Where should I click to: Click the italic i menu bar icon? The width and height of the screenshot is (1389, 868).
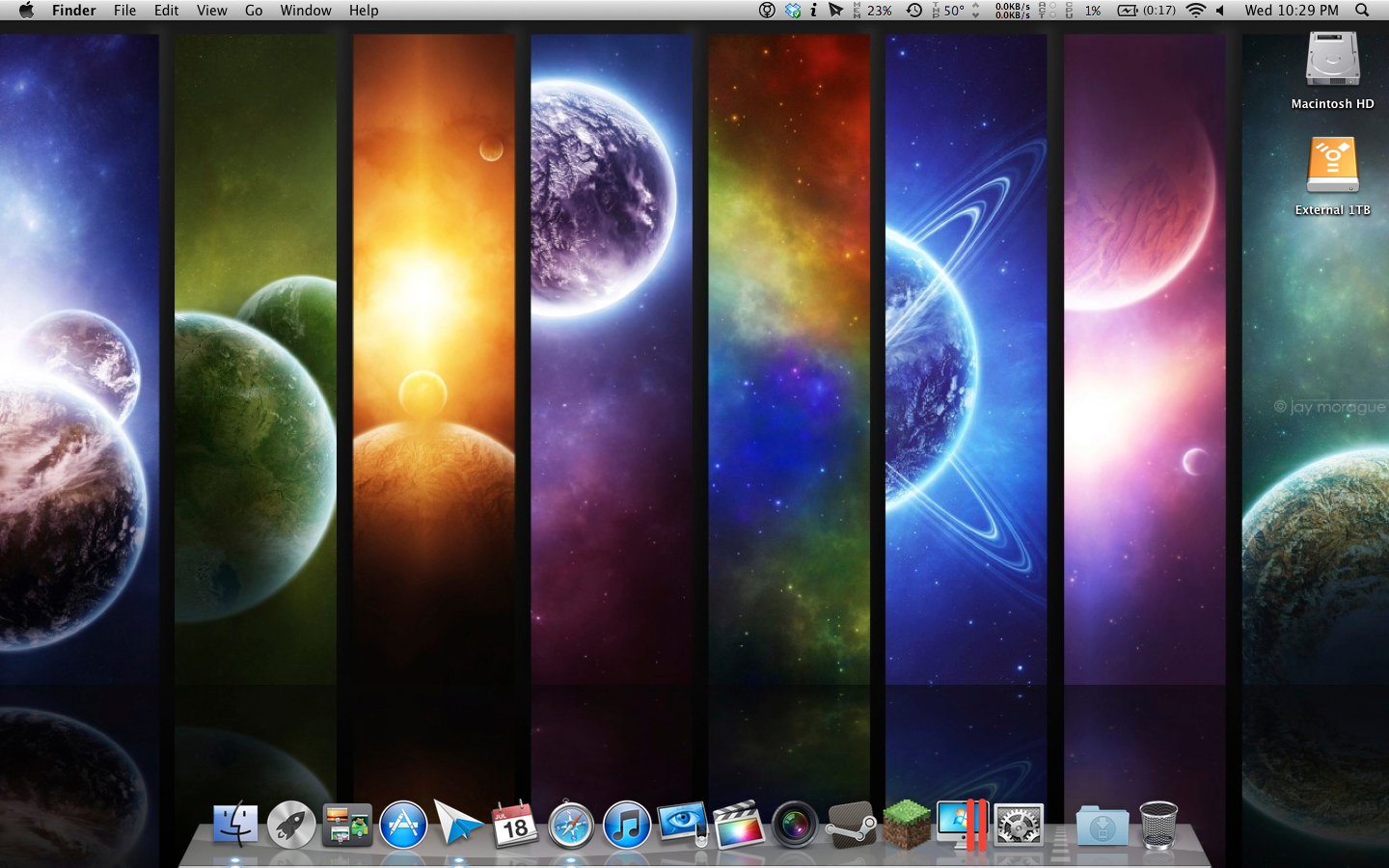click(x=814, y=11)
